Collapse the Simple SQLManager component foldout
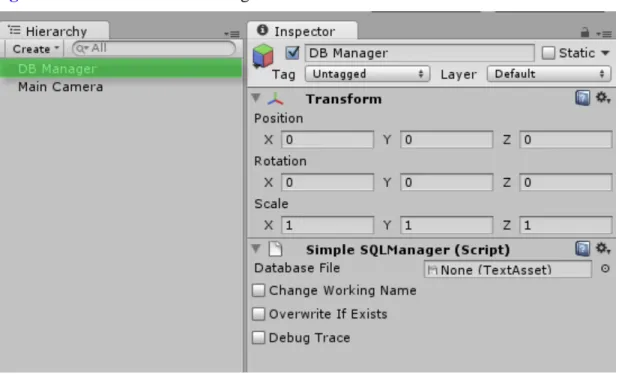The width and height of the screenshot is (619, 374). 256,248
